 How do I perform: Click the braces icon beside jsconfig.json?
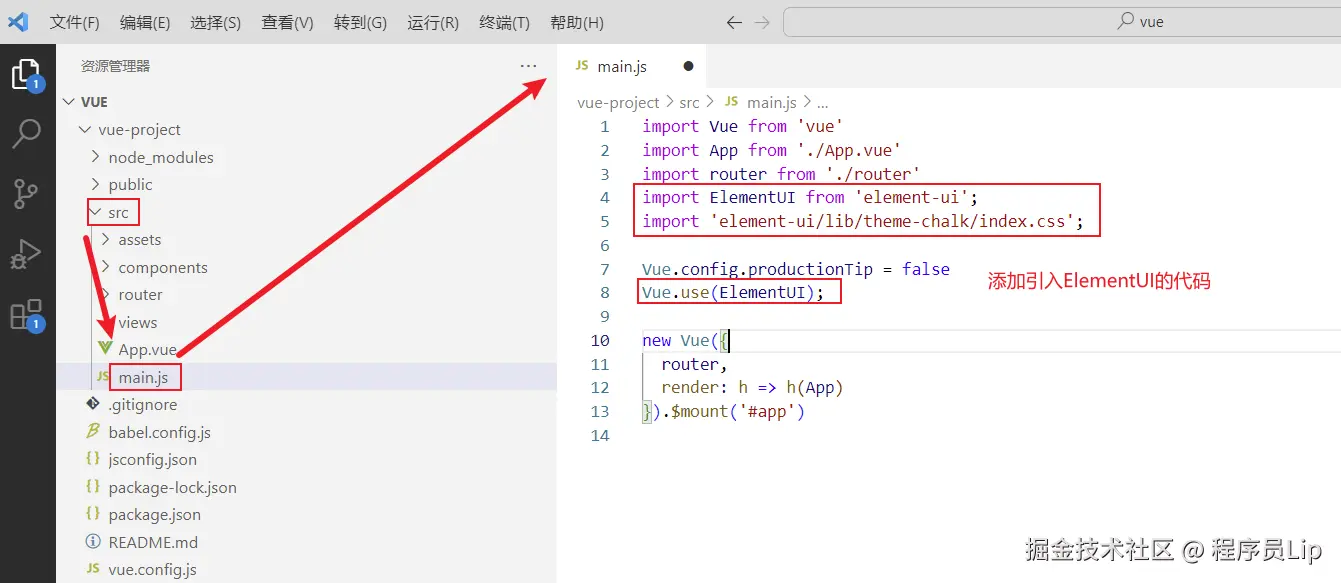click(93, 459)
